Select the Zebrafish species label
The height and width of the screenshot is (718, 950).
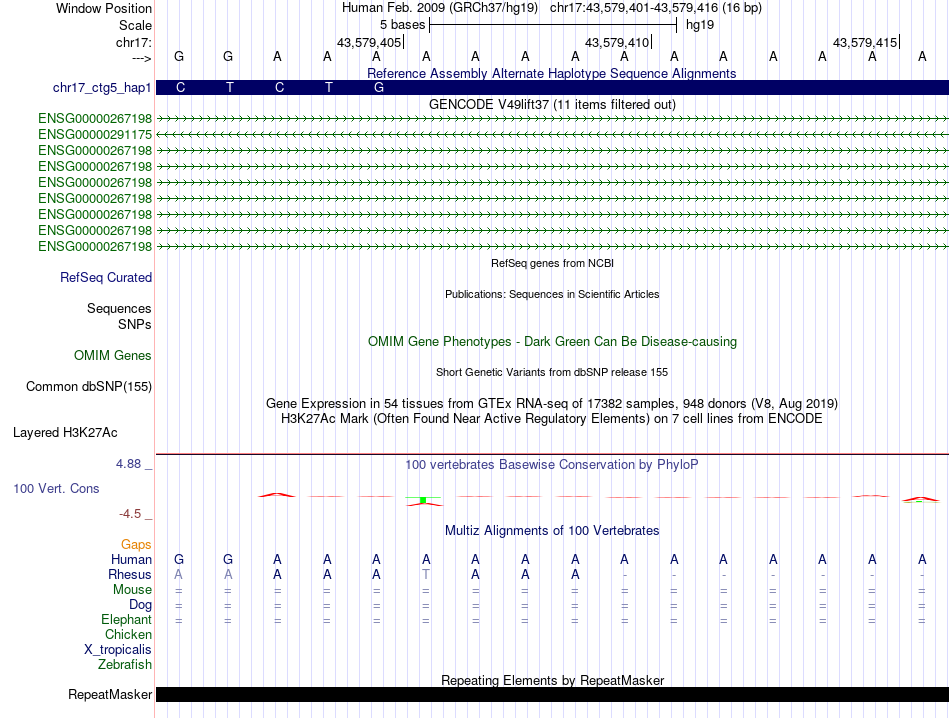pos(125,665)
